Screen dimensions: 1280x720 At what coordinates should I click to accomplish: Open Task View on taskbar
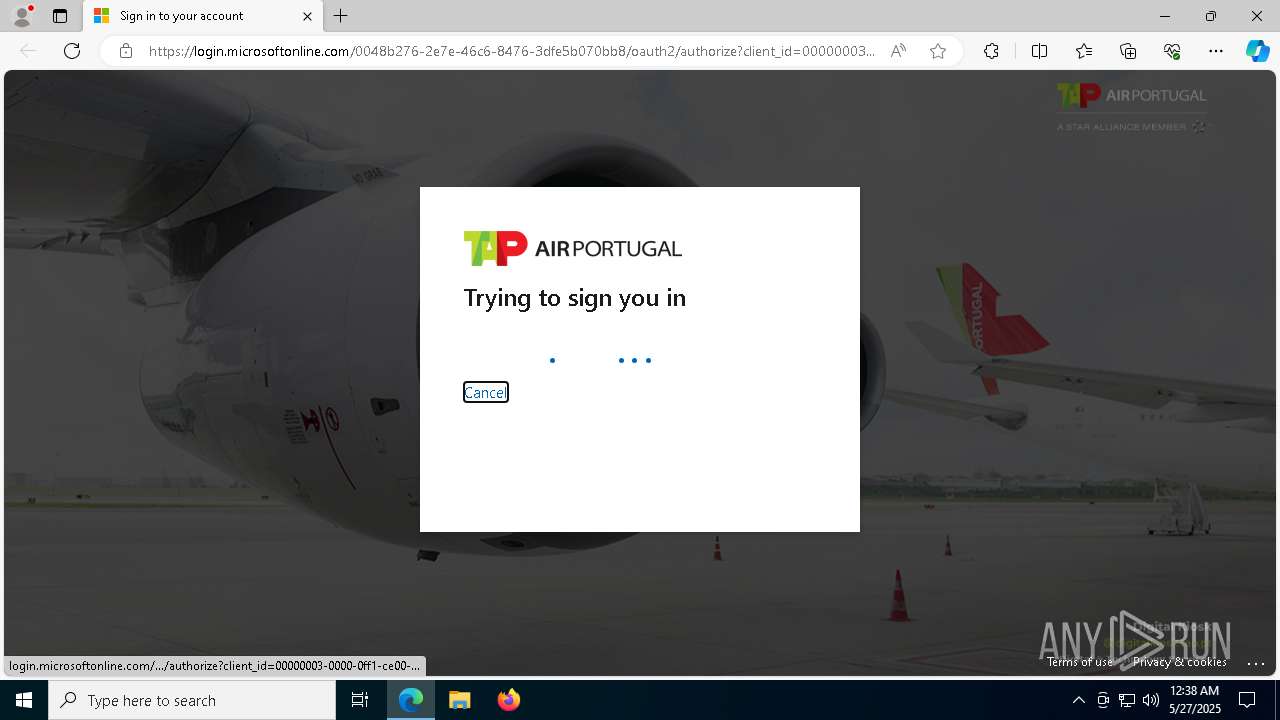(360, 700)
